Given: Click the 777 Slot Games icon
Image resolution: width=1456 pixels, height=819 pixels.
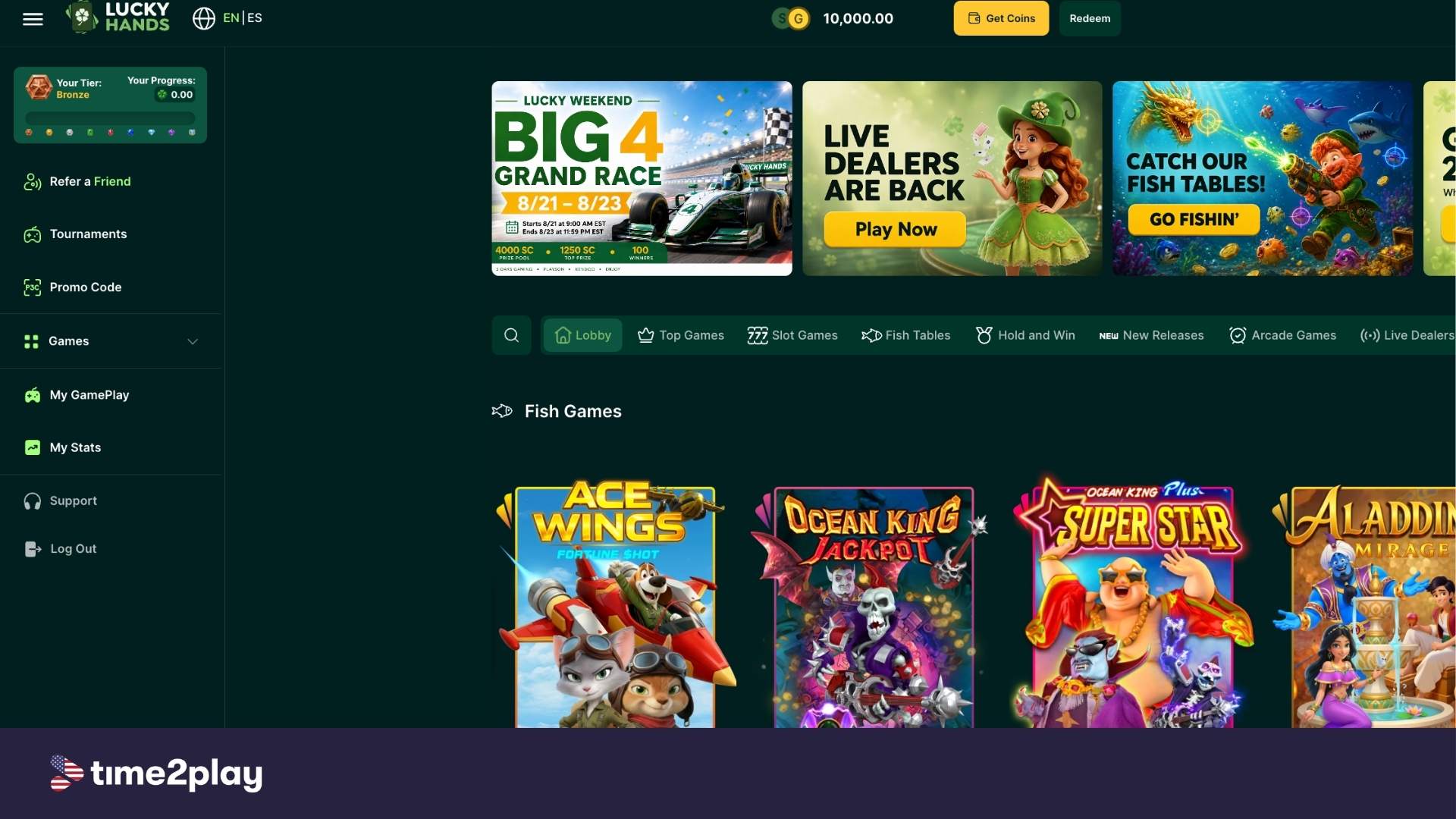Looking at the screenshot, I should pyautogui.click(x=757, y=335).
